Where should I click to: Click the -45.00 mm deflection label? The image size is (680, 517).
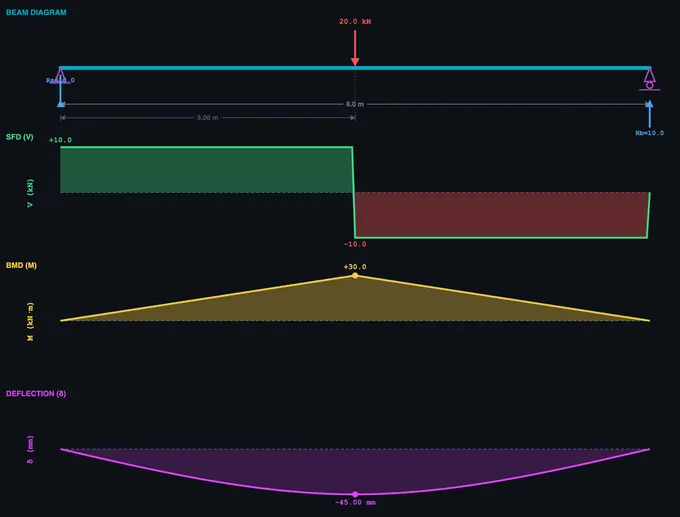(355, 502)
